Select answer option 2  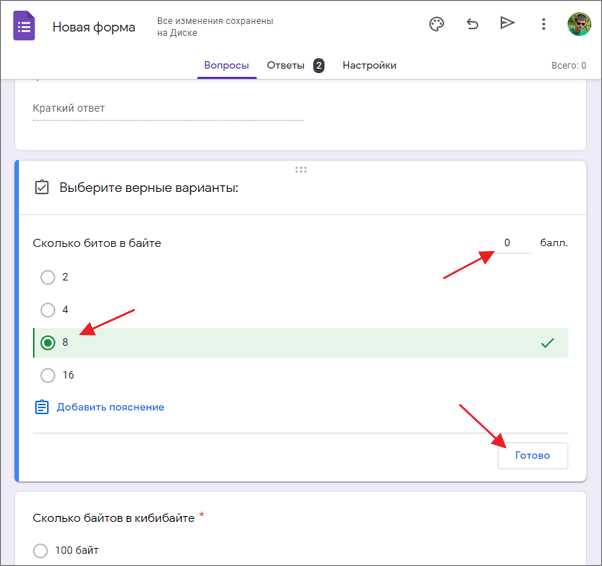click(48, 277)
